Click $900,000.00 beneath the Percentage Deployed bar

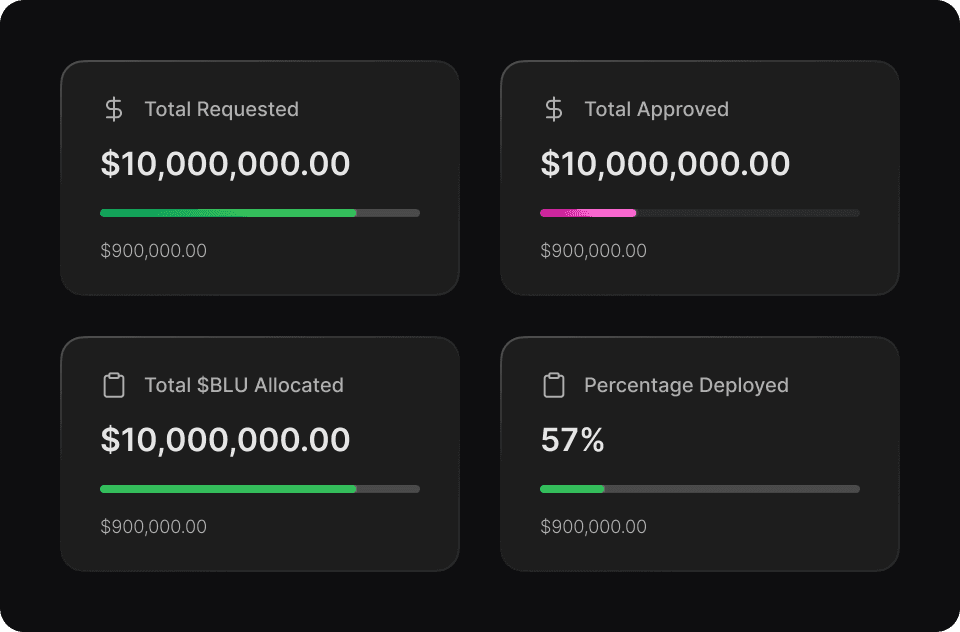593,527
